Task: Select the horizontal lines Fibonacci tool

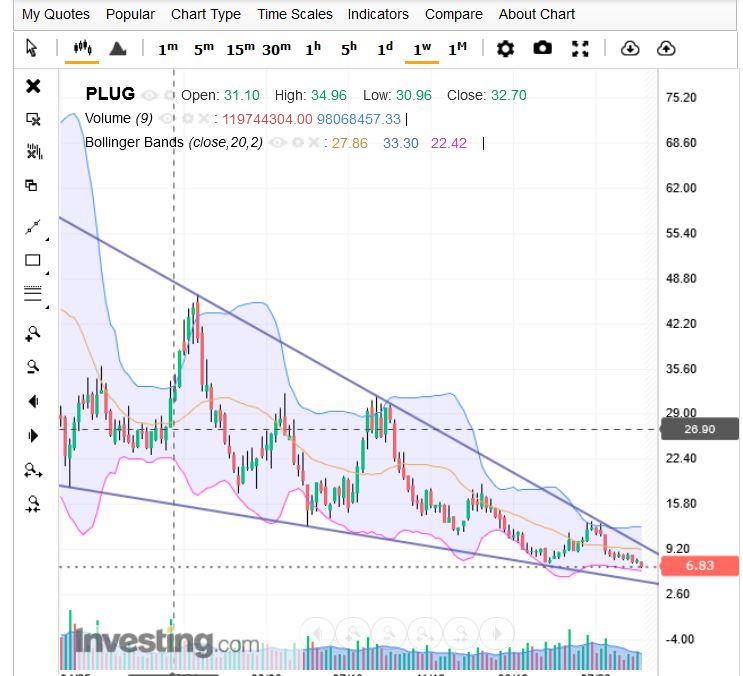Action: [33, 294]
